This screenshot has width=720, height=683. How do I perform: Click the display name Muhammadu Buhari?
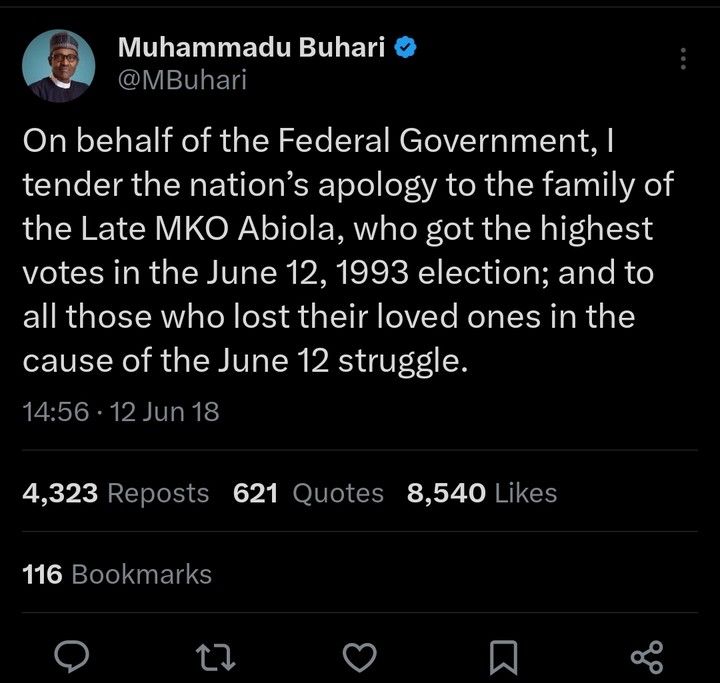(x=251, y=47)
